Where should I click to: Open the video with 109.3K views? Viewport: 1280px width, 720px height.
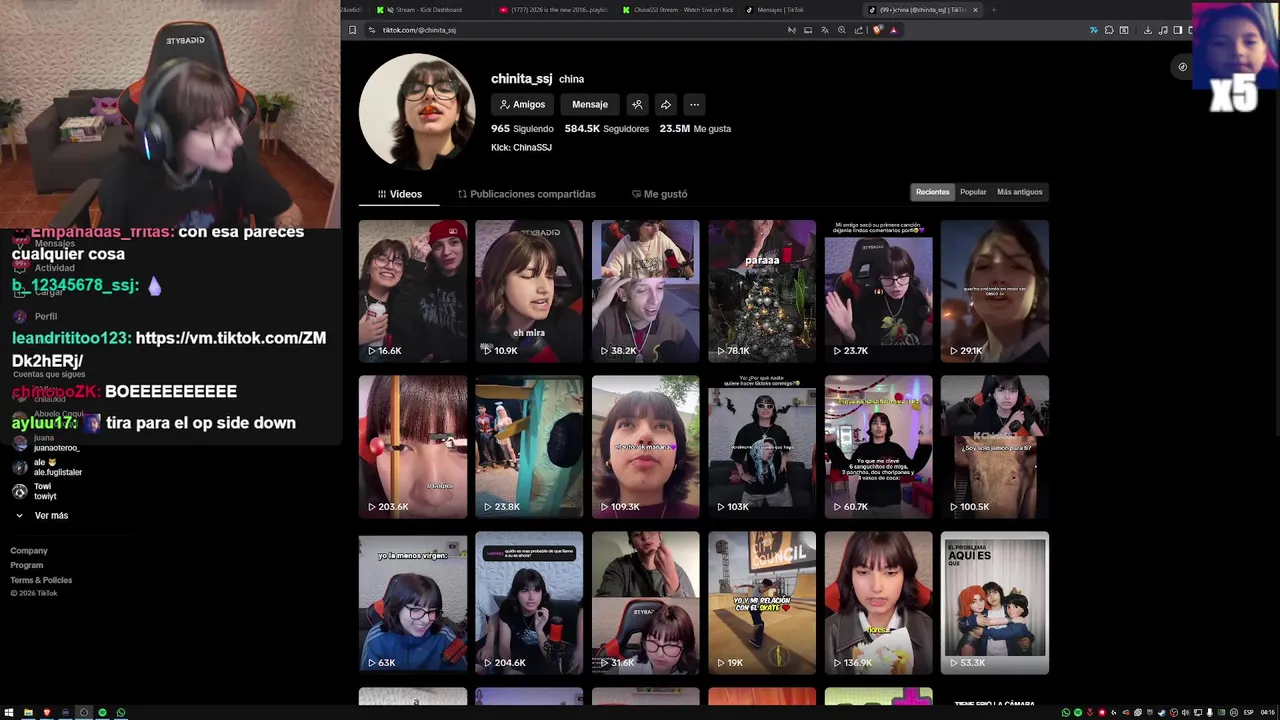click(645, 447)
